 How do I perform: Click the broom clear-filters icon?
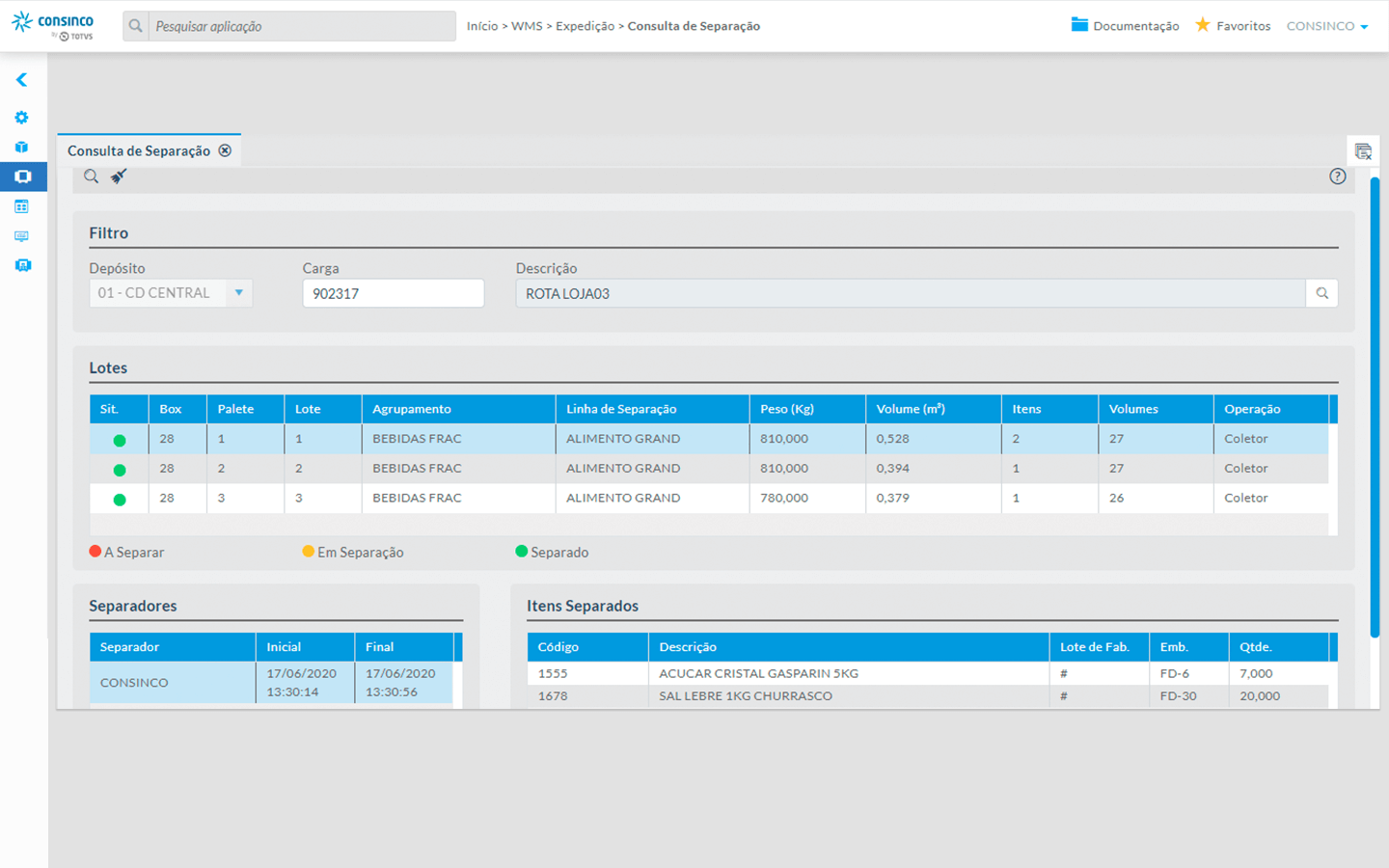119,176
